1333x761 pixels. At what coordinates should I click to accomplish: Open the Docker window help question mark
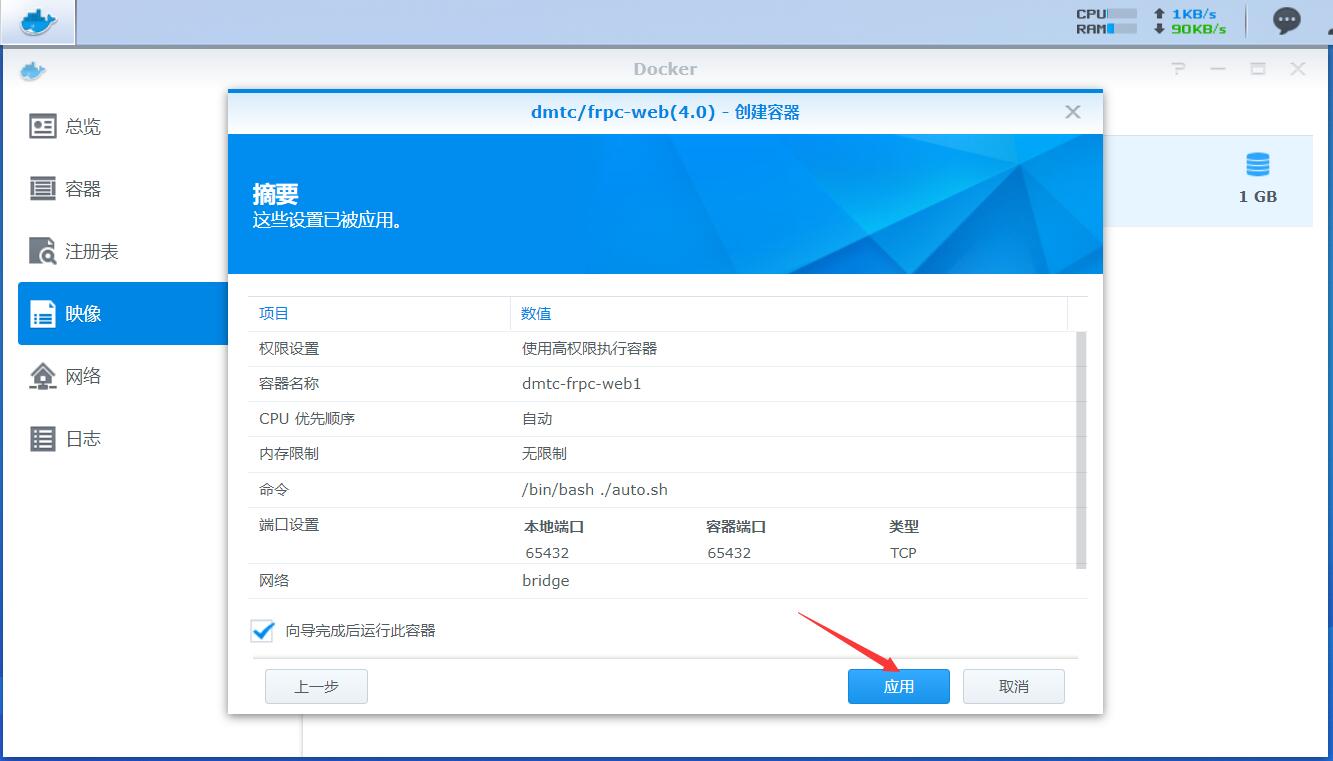(x=1179, y=69)
